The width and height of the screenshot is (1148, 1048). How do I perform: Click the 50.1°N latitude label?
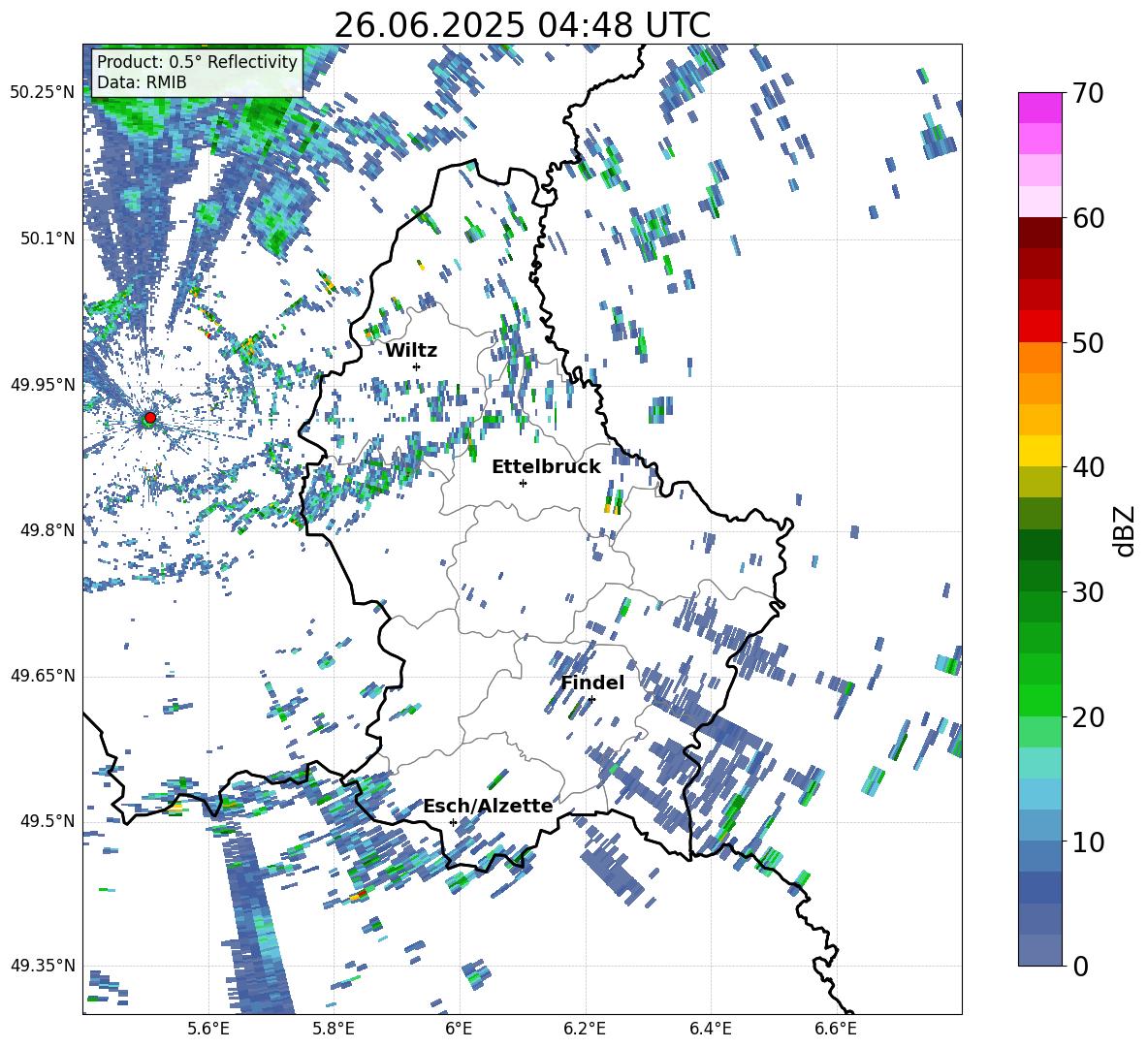pyautogui.click(x=47, y=238)
